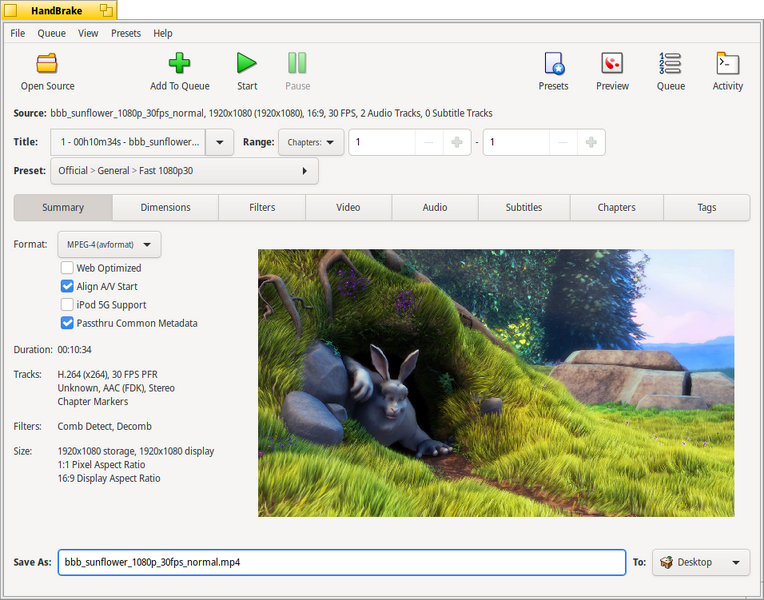Open the Title dropdown arrow

coord(219,142)
